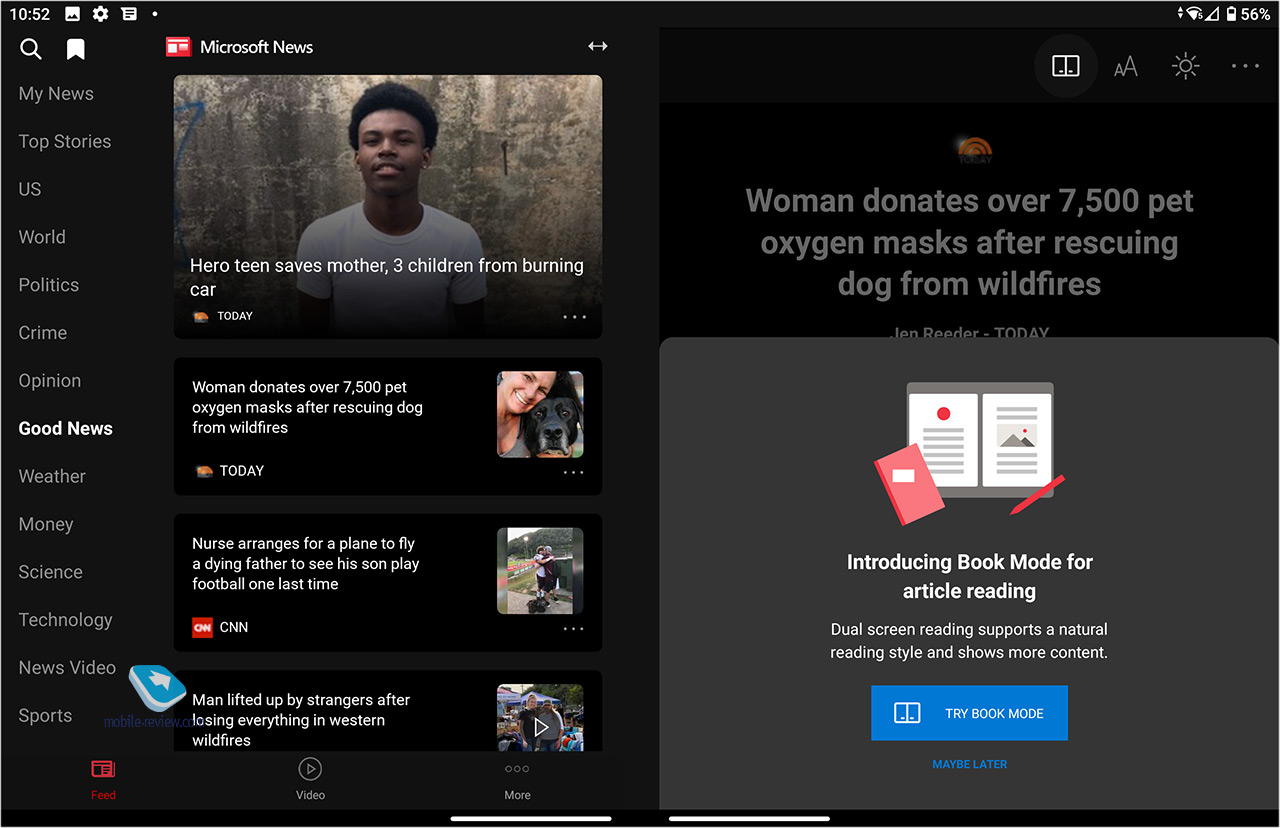The image size is (1280, 828).
Task: Click the TODAY logo above article title
Action: point(974,151)
